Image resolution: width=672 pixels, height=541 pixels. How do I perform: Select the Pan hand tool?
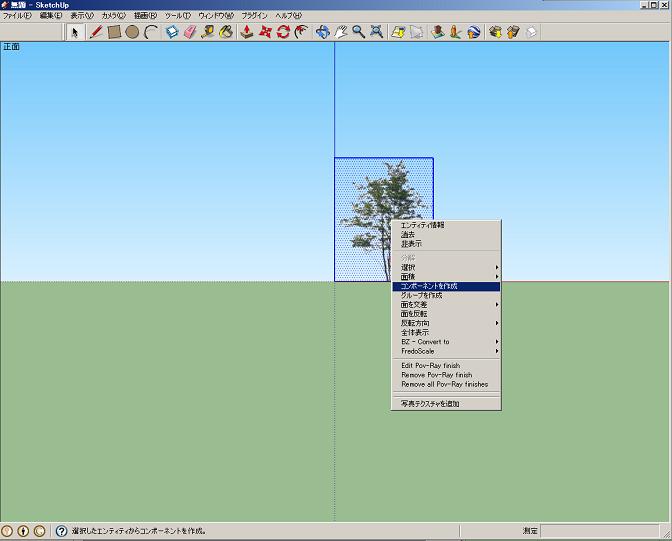340,32
